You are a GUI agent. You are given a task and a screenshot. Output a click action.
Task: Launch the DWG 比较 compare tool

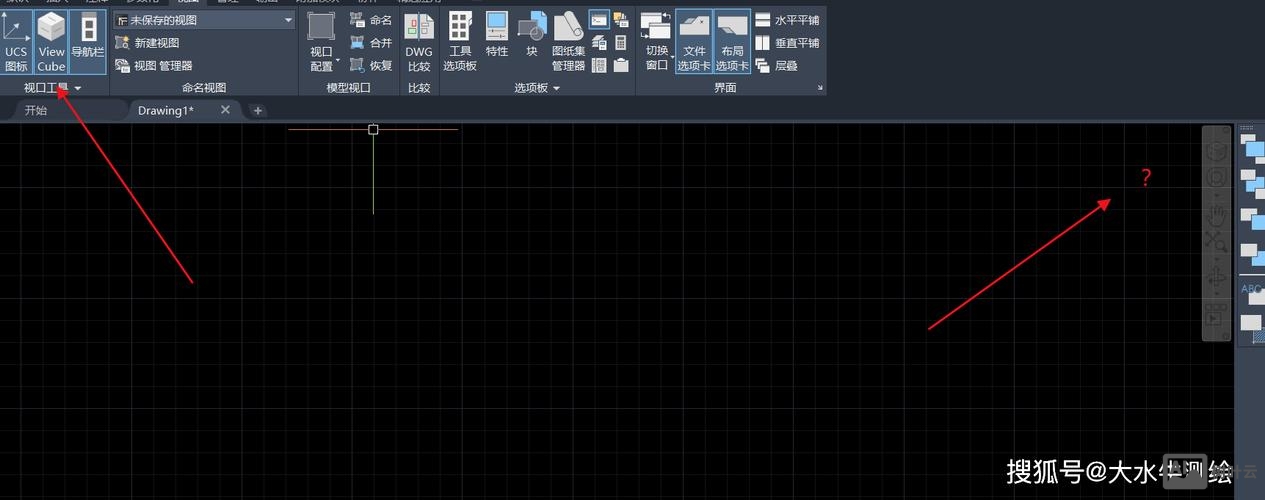click(x=419, y=42)
